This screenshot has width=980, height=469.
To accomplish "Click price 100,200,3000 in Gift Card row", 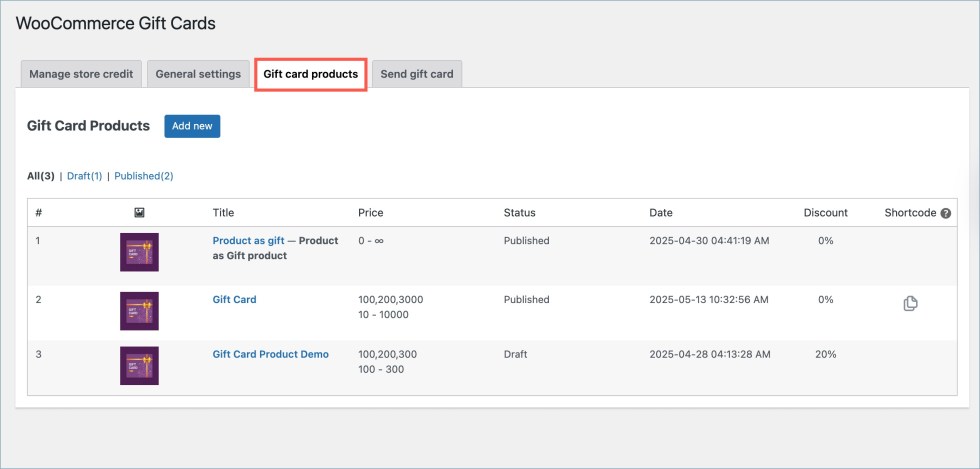I will click(x=391, y=300).
